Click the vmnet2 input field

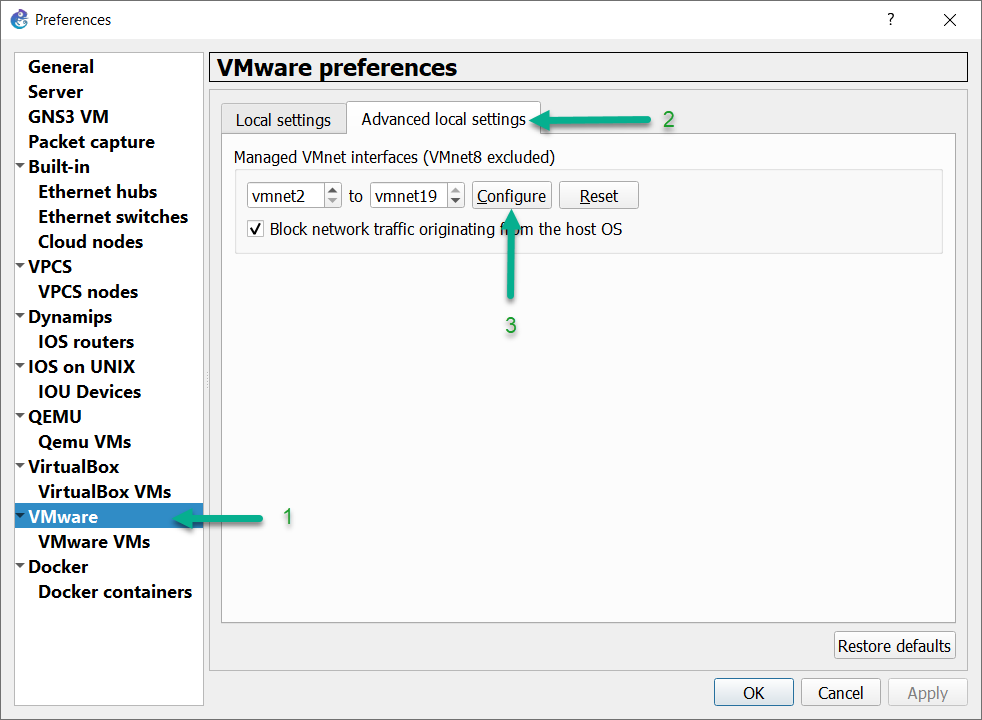pos(286,196)
